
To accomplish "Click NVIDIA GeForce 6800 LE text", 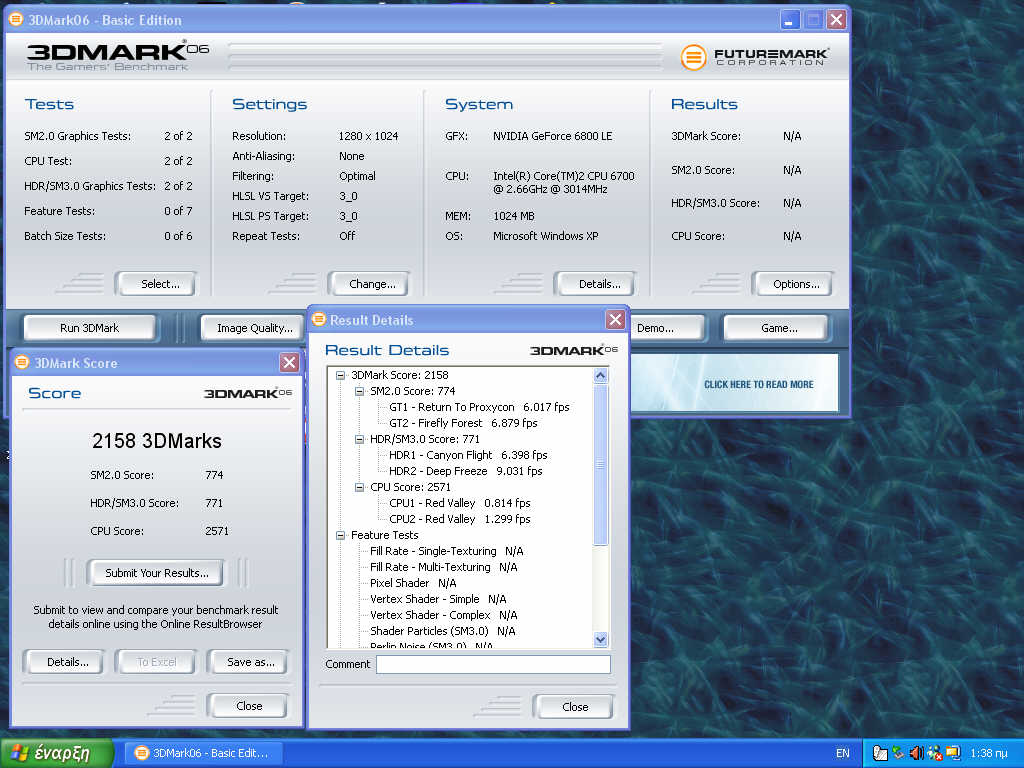I will click(x=552, y=136).
